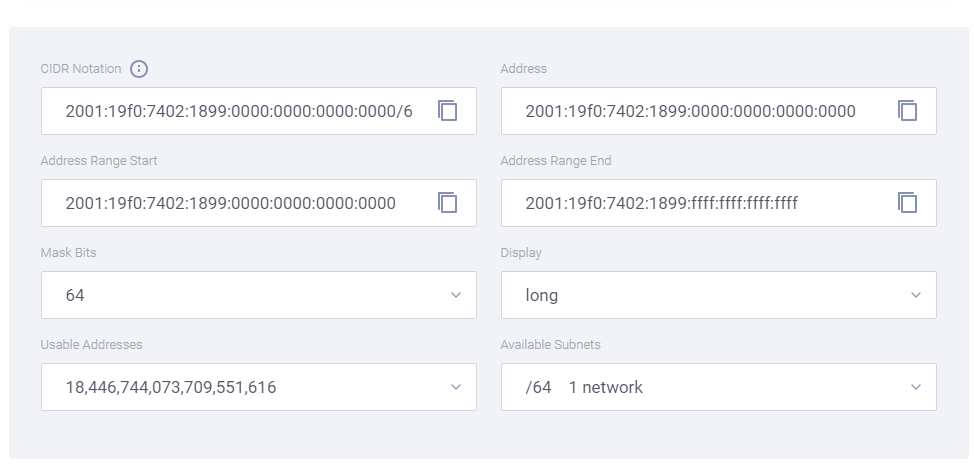Click the chevron next to "1 network"

click(915, 387)
